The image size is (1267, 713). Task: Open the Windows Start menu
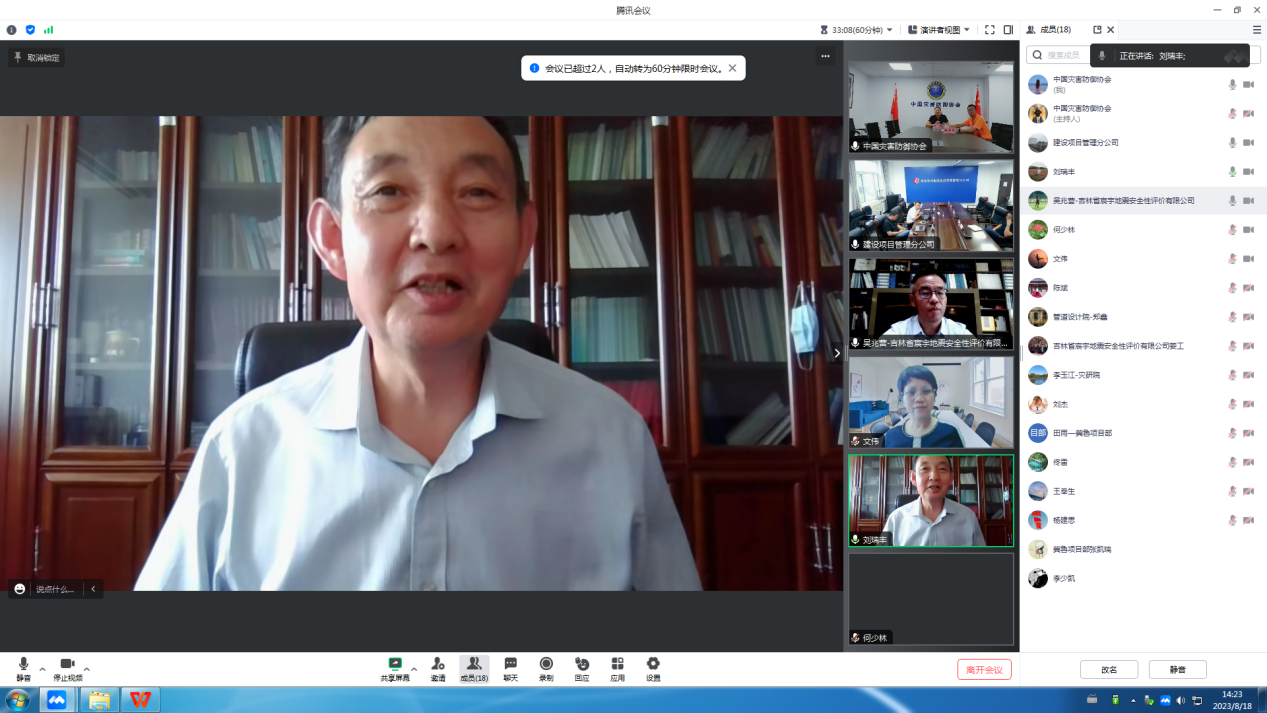[17, 700]
